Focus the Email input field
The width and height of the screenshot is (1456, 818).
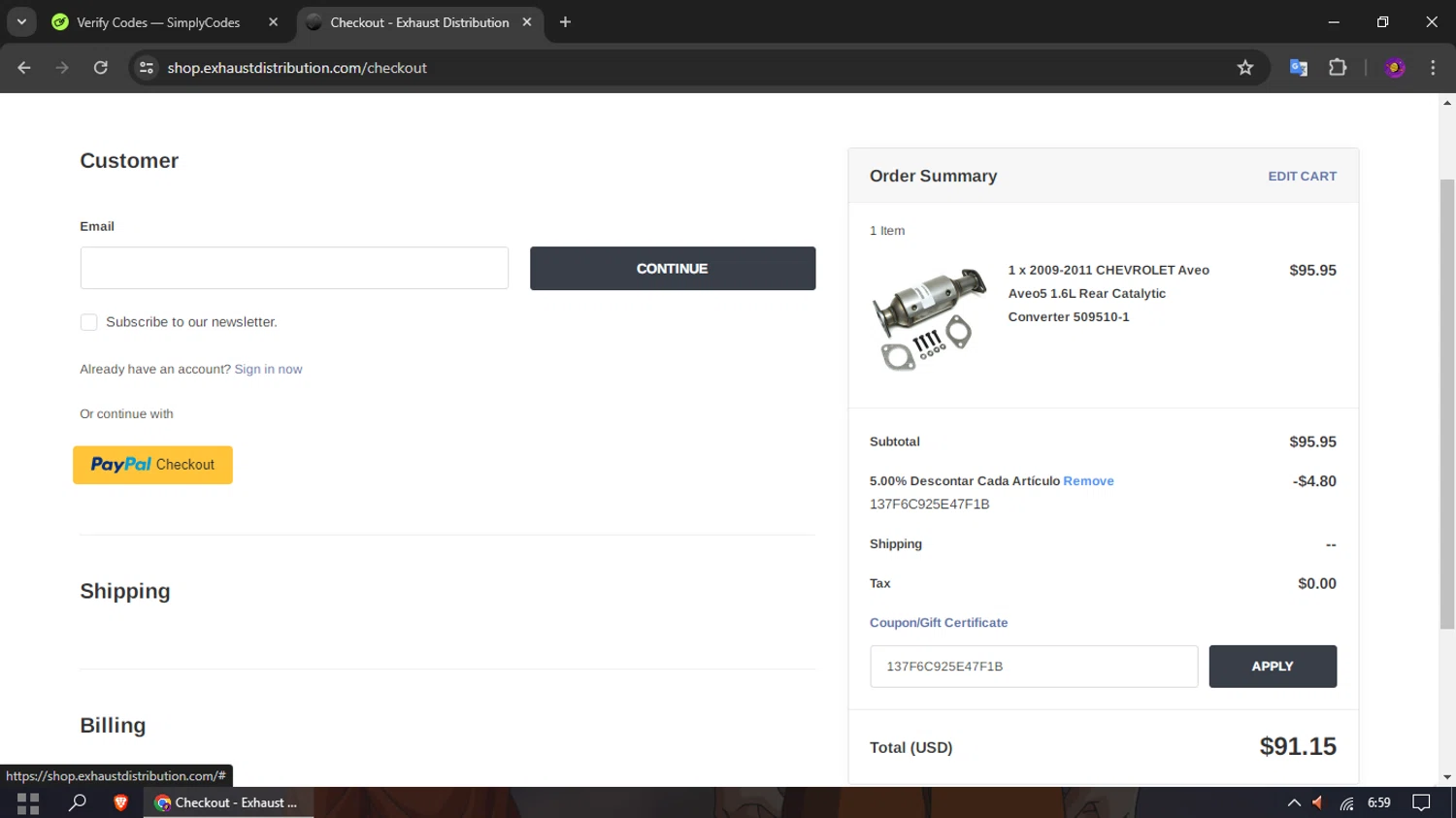pos(294,268)
